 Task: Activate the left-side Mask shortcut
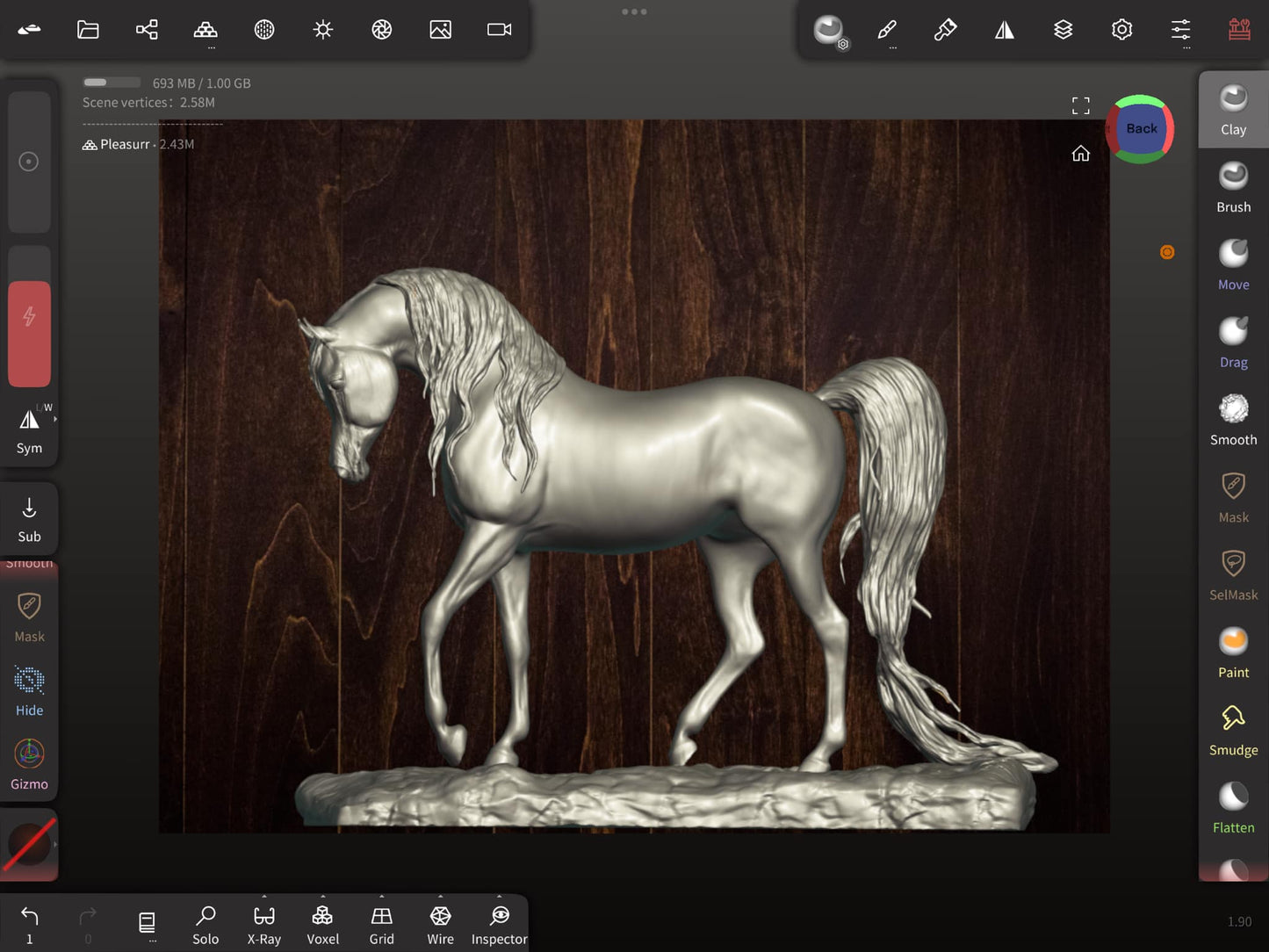tap(29, 617)
